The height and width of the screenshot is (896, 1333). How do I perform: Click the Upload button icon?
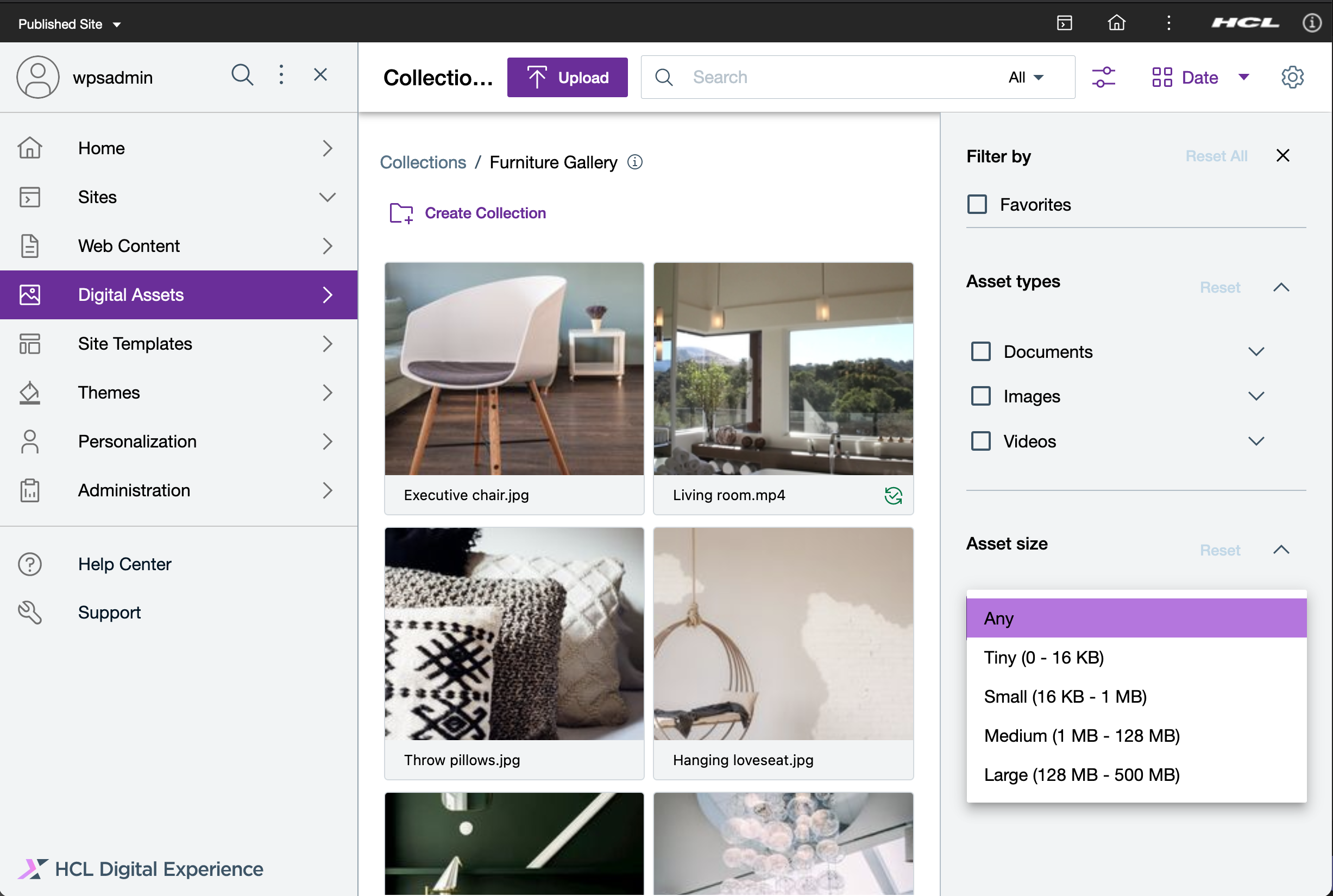(536, 78)
